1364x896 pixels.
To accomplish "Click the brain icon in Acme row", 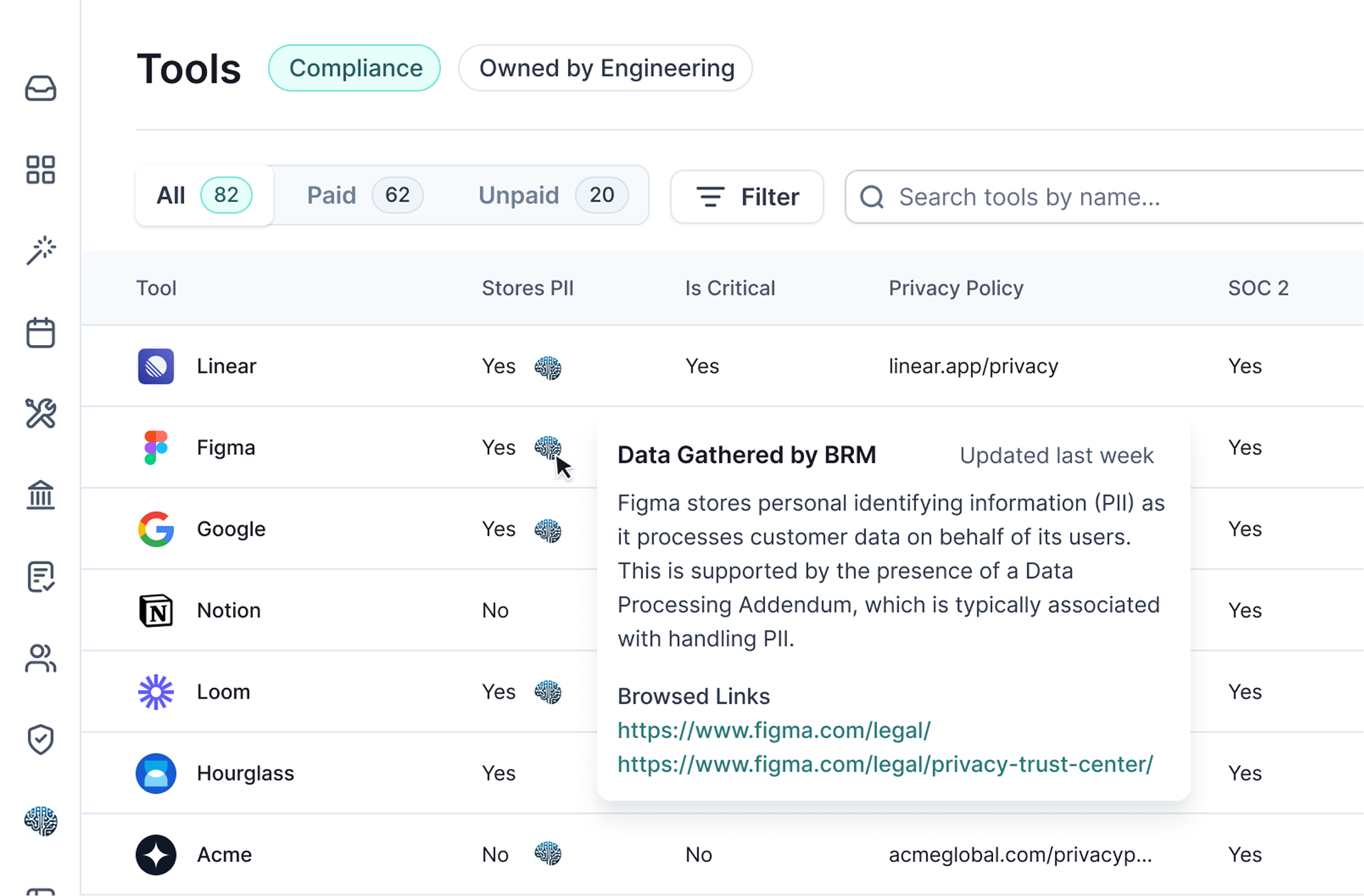I will [548, 854].
